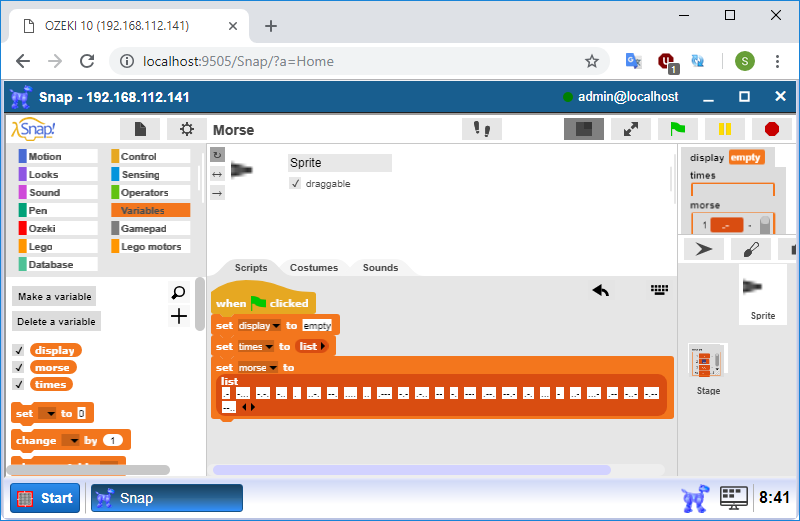Open the times variable dropdown in set block

click(269, 346)
